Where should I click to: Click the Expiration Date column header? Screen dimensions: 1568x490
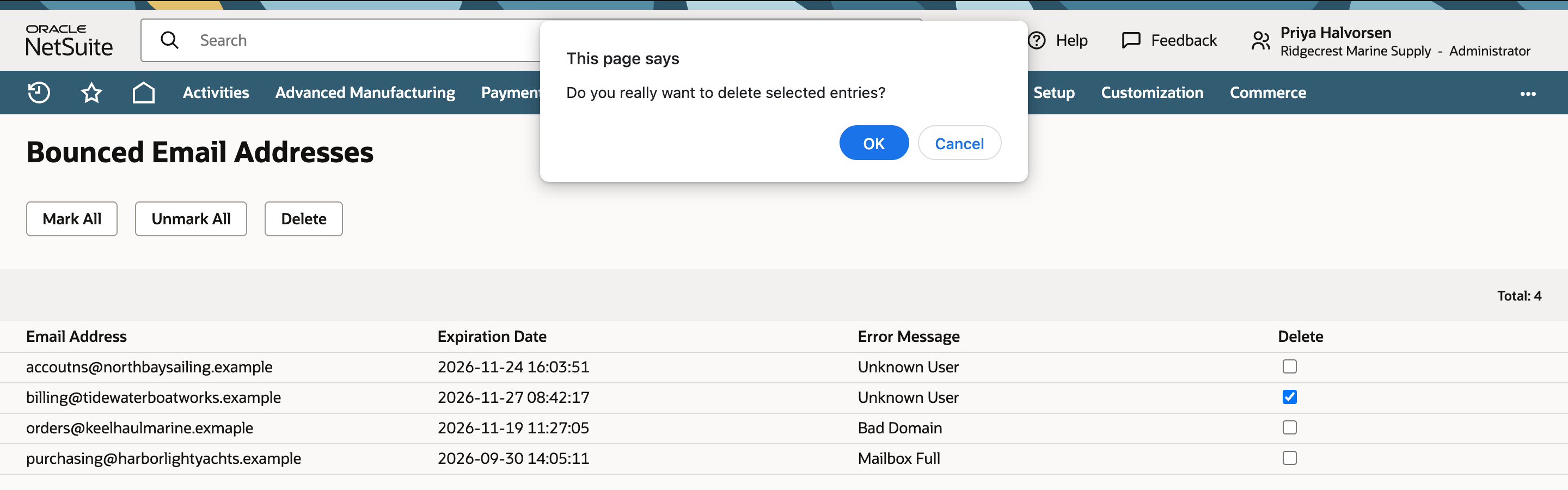pyautogui.click(x=492, y=336)
